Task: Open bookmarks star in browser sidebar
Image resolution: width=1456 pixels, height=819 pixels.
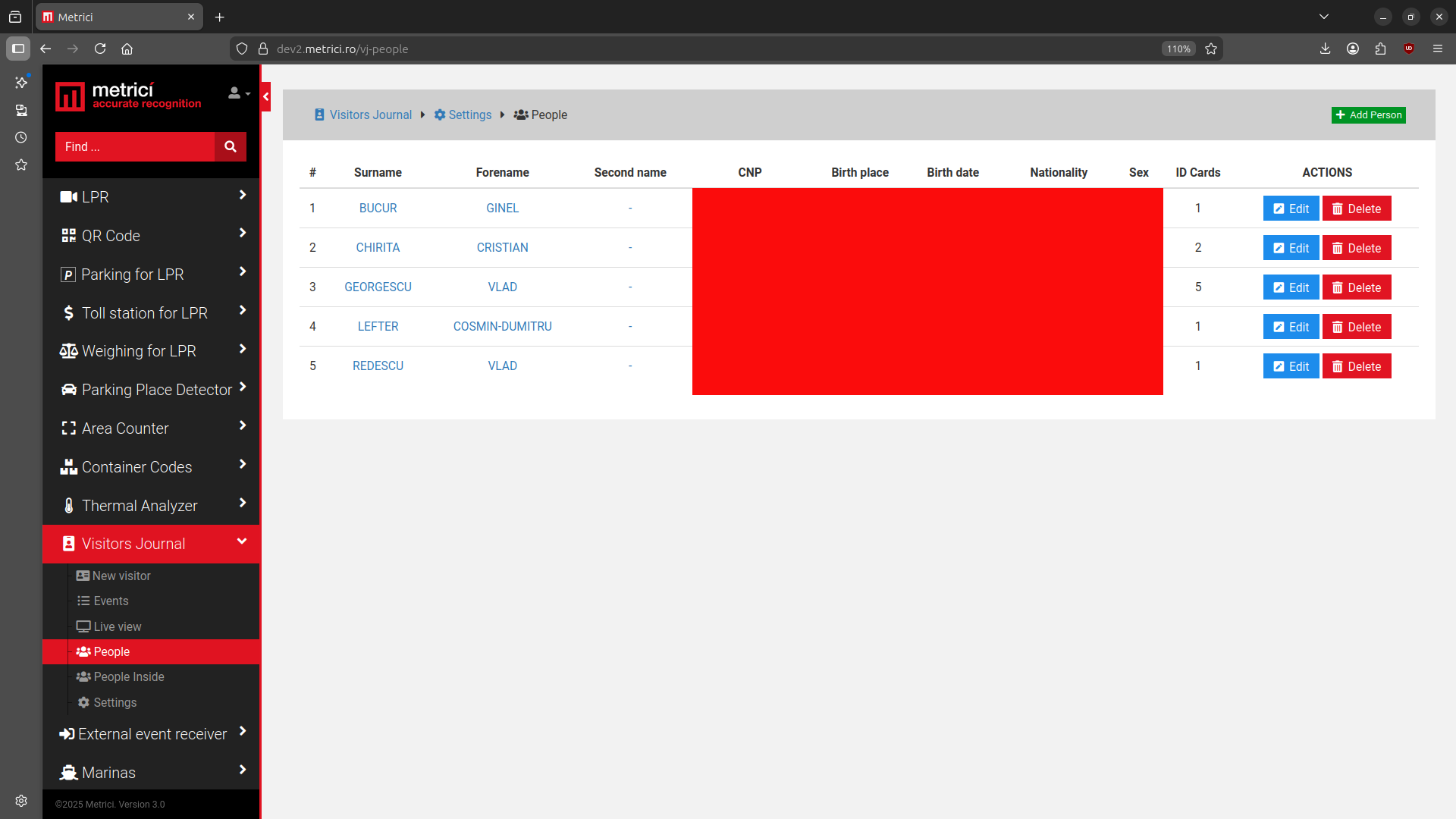Action: (21, 165)
